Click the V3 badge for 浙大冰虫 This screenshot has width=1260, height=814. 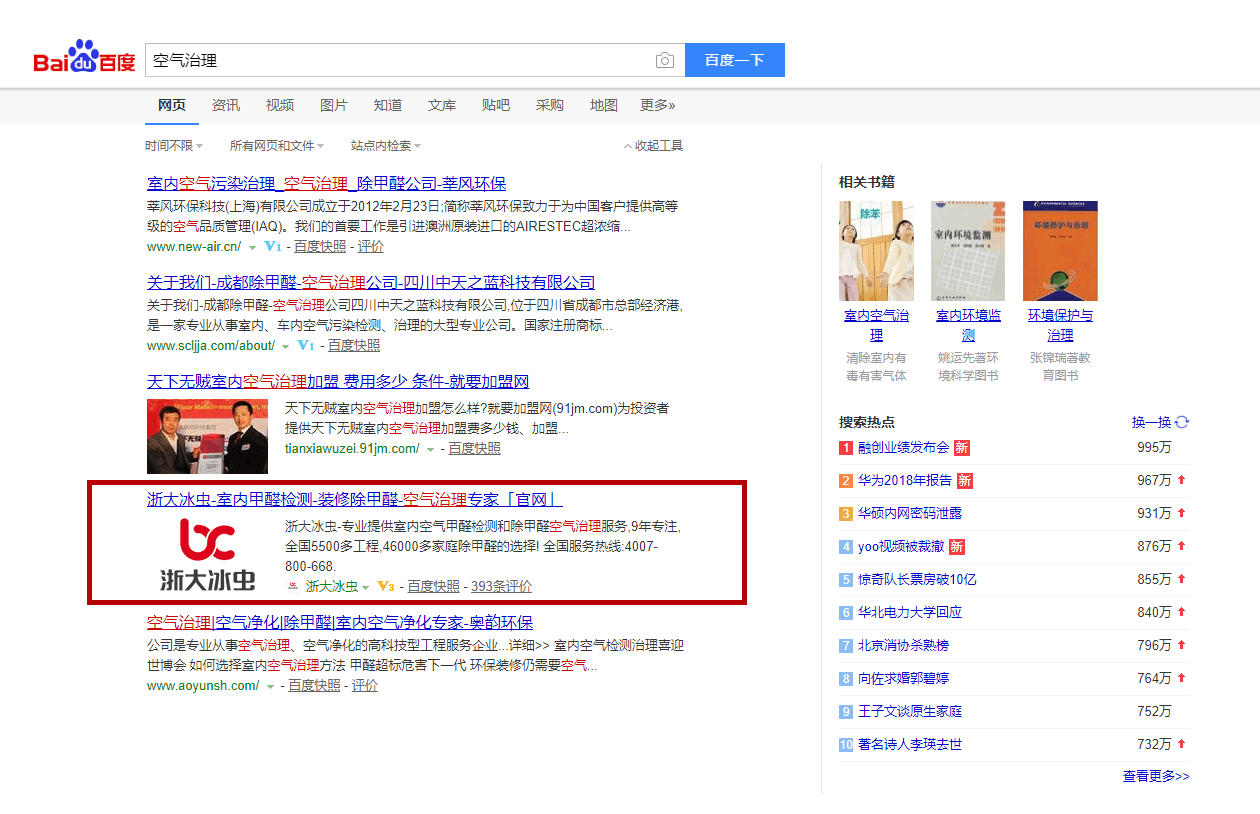[386, 587]
